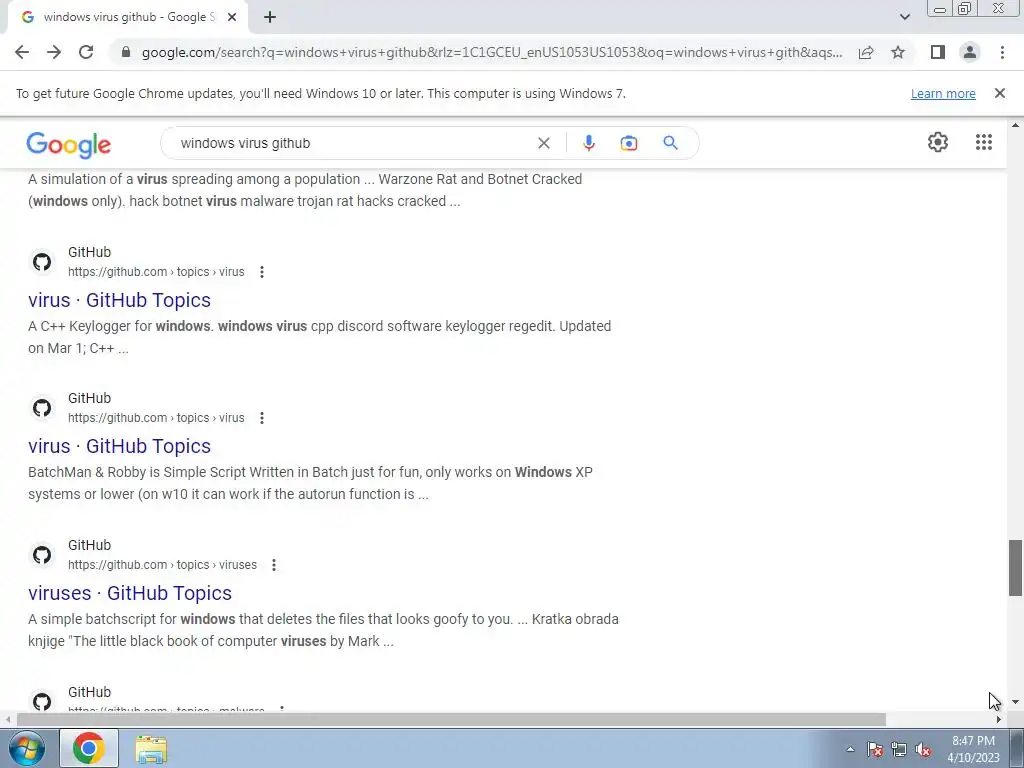1024x768 pixels.
Task: Open the 'virus · GitHub Topics' result about BatchMan & Robby
Action: [120, 446]
